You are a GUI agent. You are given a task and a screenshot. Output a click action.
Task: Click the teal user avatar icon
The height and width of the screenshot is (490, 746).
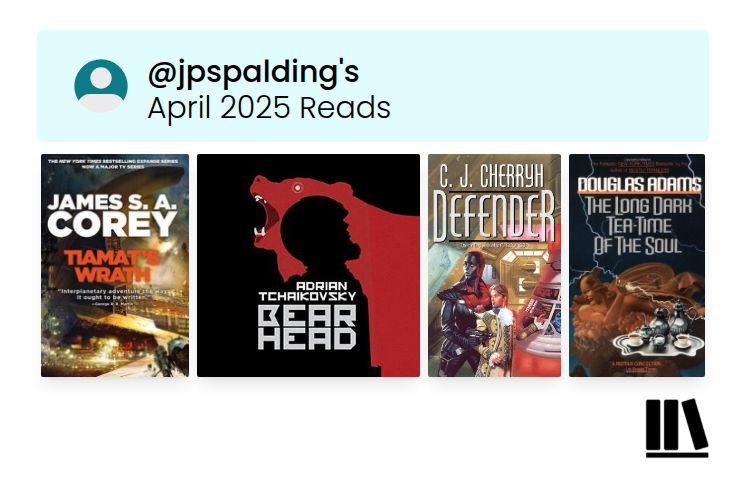pyautogui.click(x=101, y=86)
